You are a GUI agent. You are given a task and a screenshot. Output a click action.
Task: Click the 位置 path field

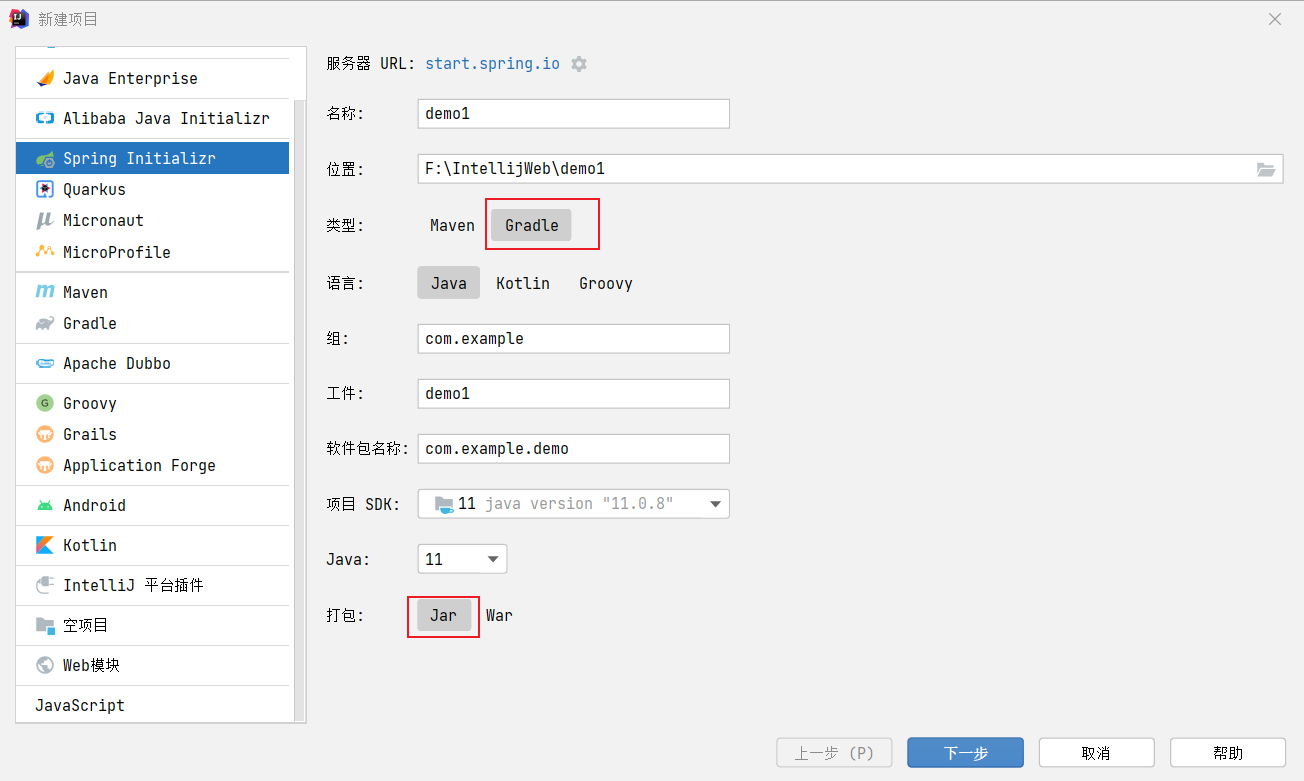pyautogui.click(x=850, y=169)
